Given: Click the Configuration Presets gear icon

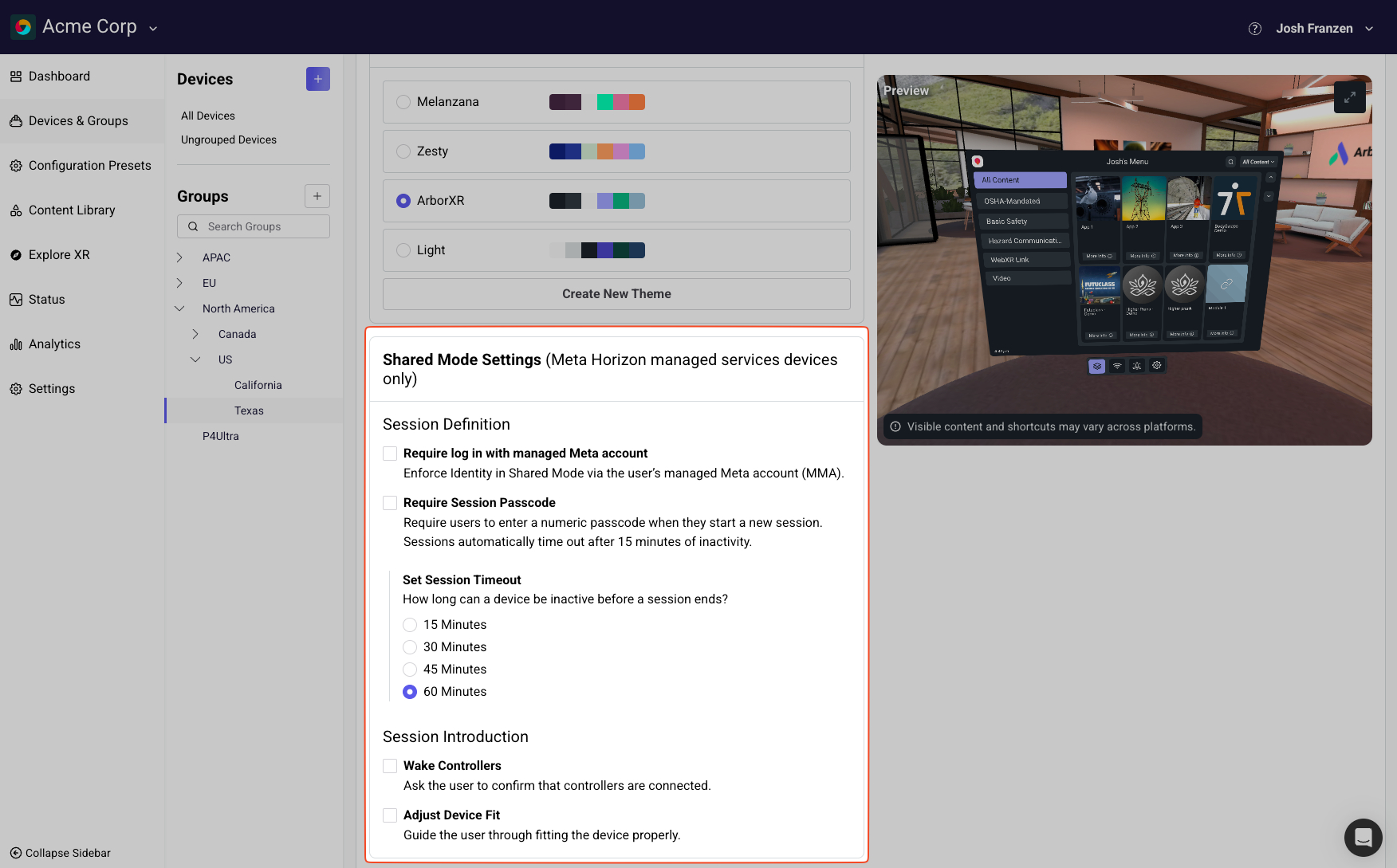Looking at the screenshot, I should point(16,166).
